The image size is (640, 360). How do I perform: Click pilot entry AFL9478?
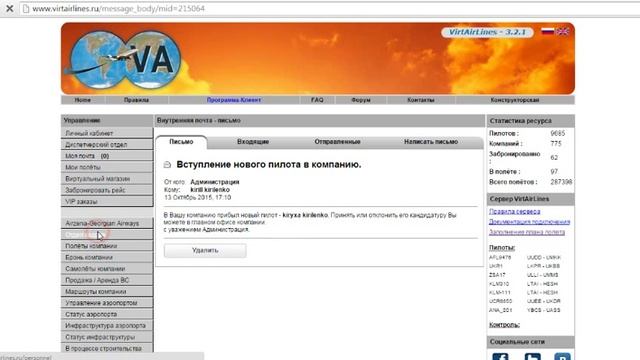pyautogui.click(x=500, y=258)
